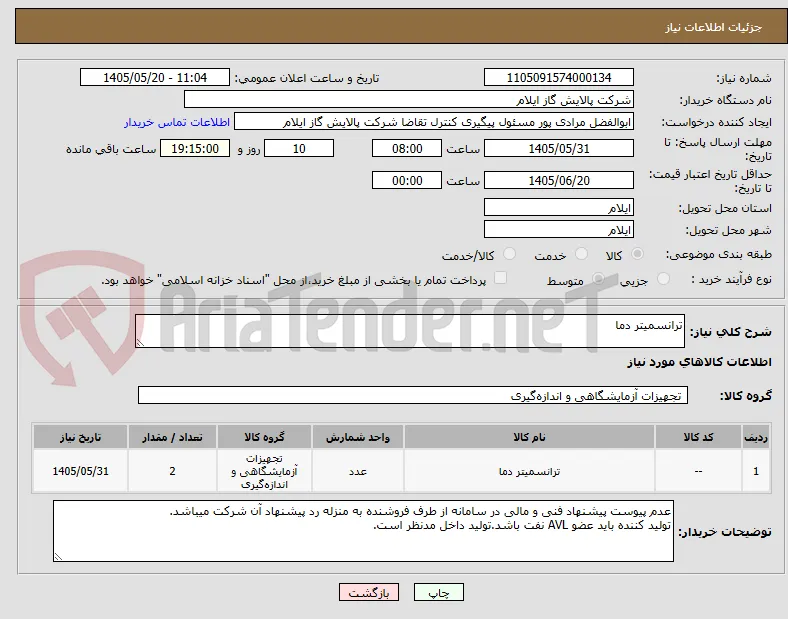Click the ردیف column header
Screen dimensions: 788x619
click(756, 437)
